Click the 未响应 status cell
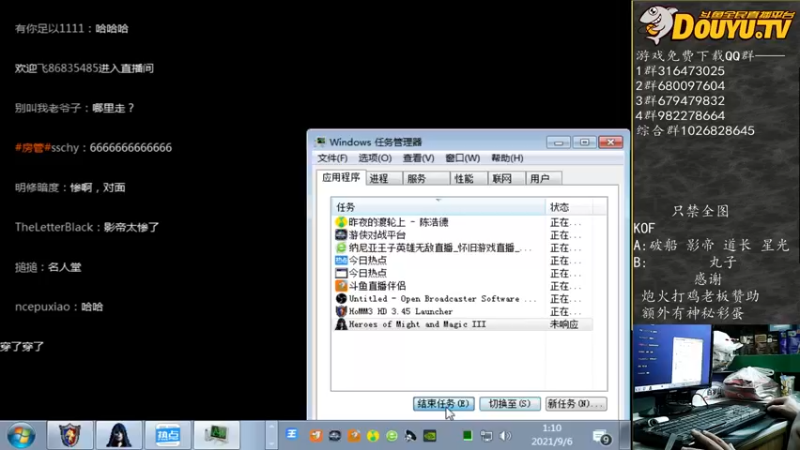800x450 pixels. point(564,324)
